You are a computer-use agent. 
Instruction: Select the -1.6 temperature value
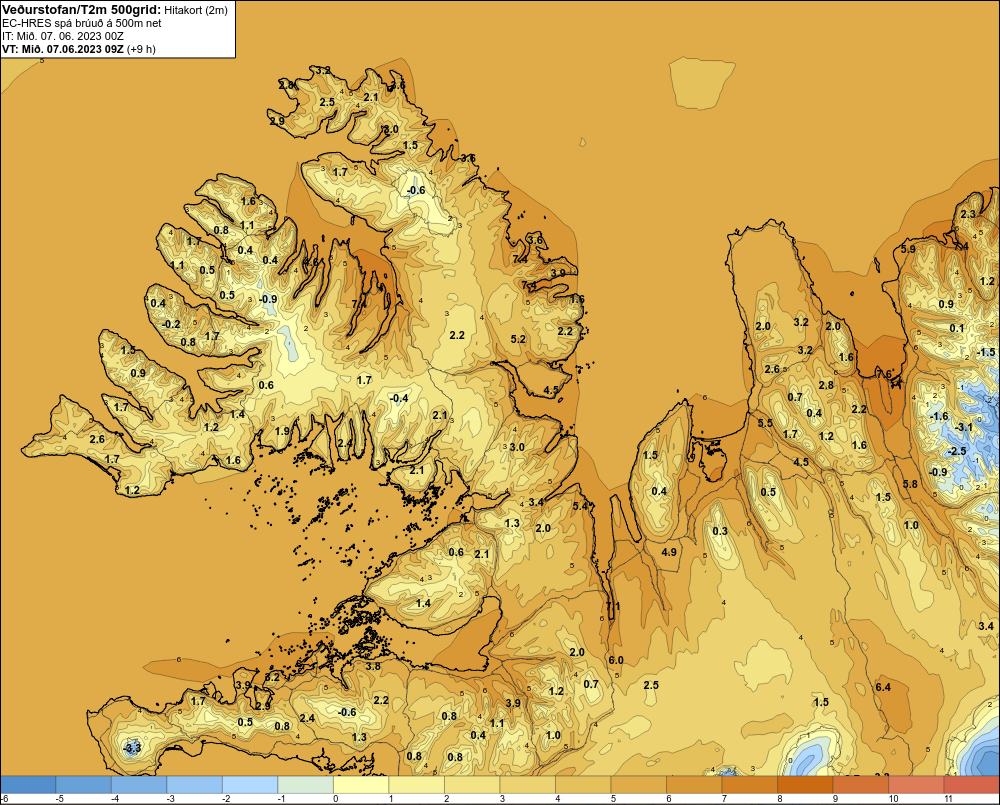939,416
